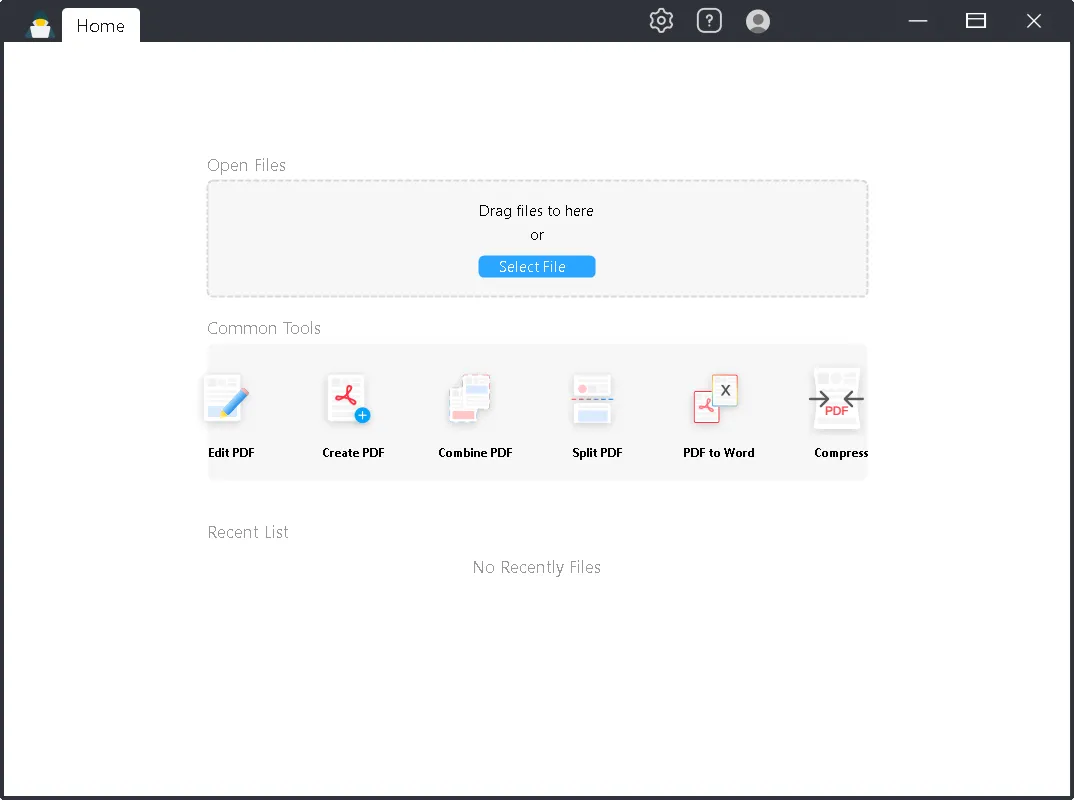Image resolution: width=1074 pixels, height=800 pixels.
Task: Click the 'Edit PDF' text label
Action: [x=231, y=453]
